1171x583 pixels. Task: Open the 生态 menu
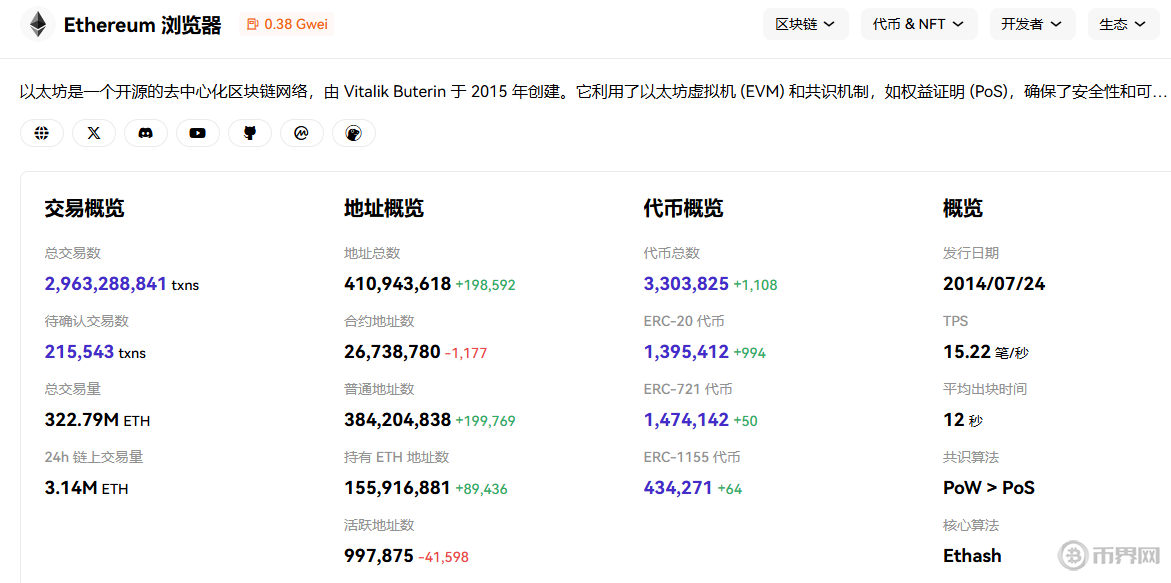(1123, 24)
